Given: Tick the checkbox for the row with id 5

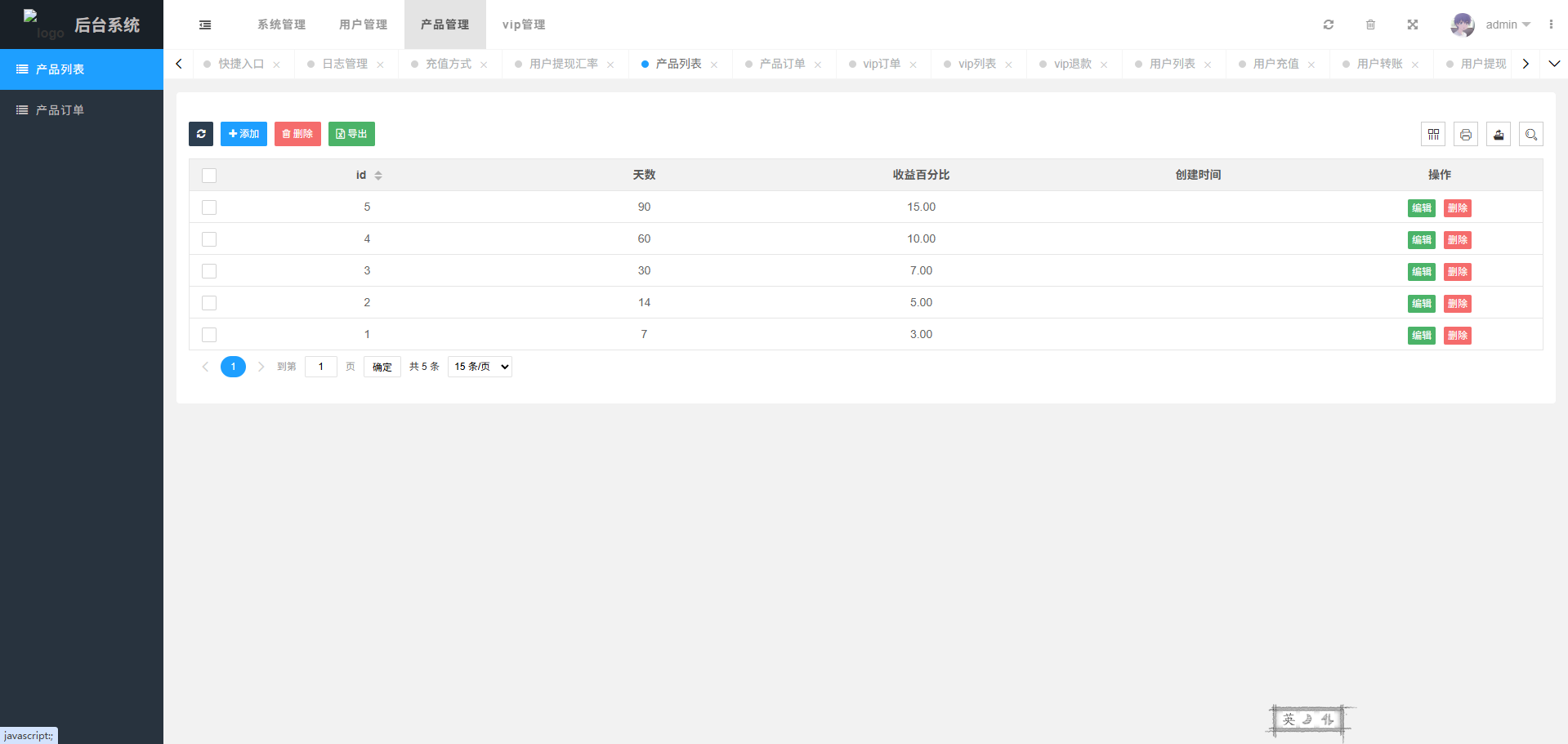Looking at the screenshot, I should pos(209,207).
